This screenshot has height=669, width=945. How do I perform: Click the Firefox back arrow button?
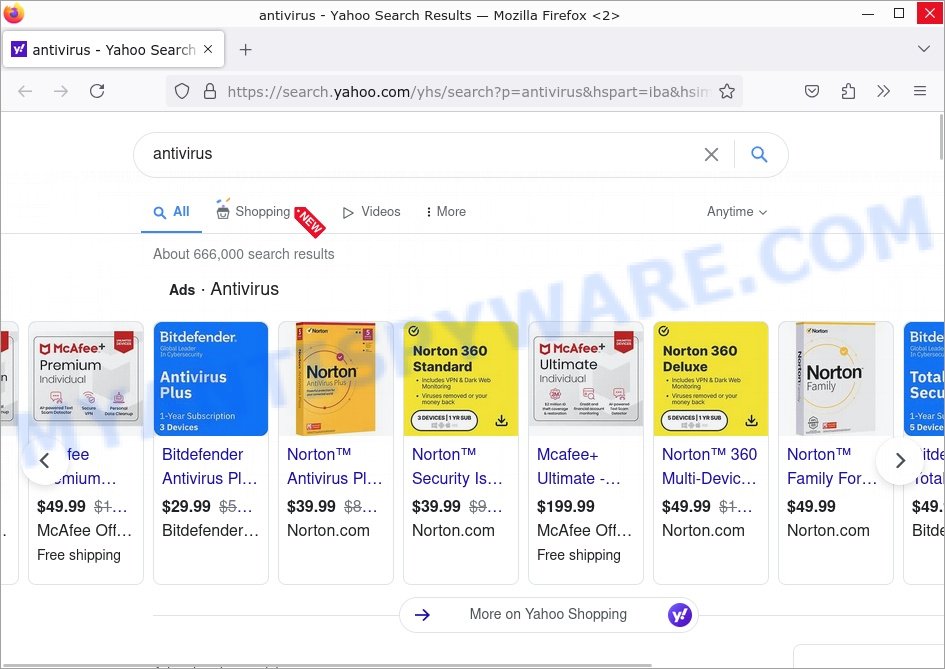click(x=25, y=91)
